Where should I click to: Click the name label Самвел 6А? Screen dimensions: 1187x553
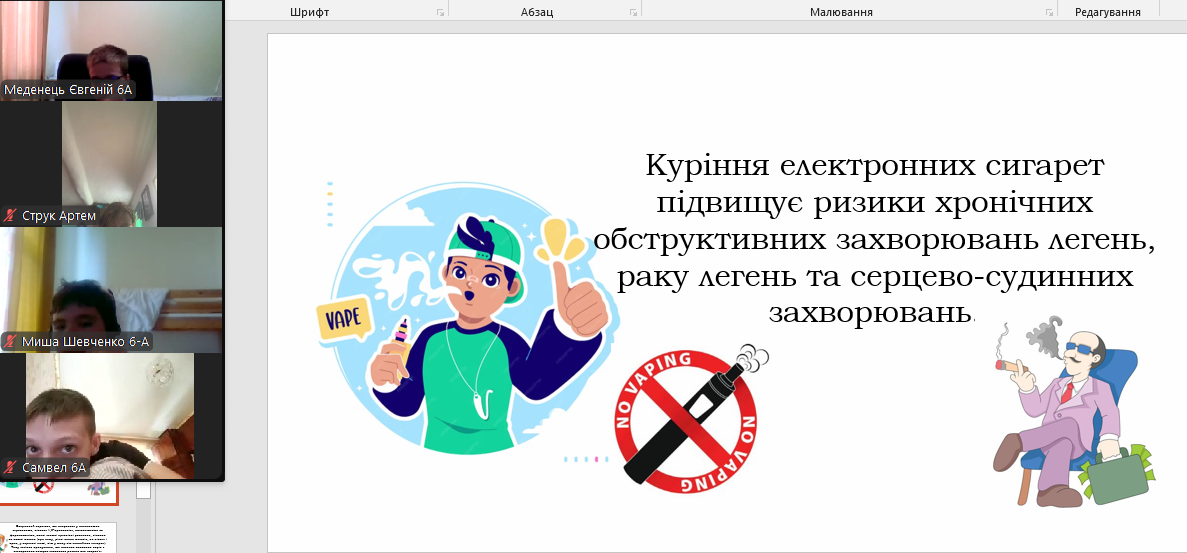pos(54,468)
